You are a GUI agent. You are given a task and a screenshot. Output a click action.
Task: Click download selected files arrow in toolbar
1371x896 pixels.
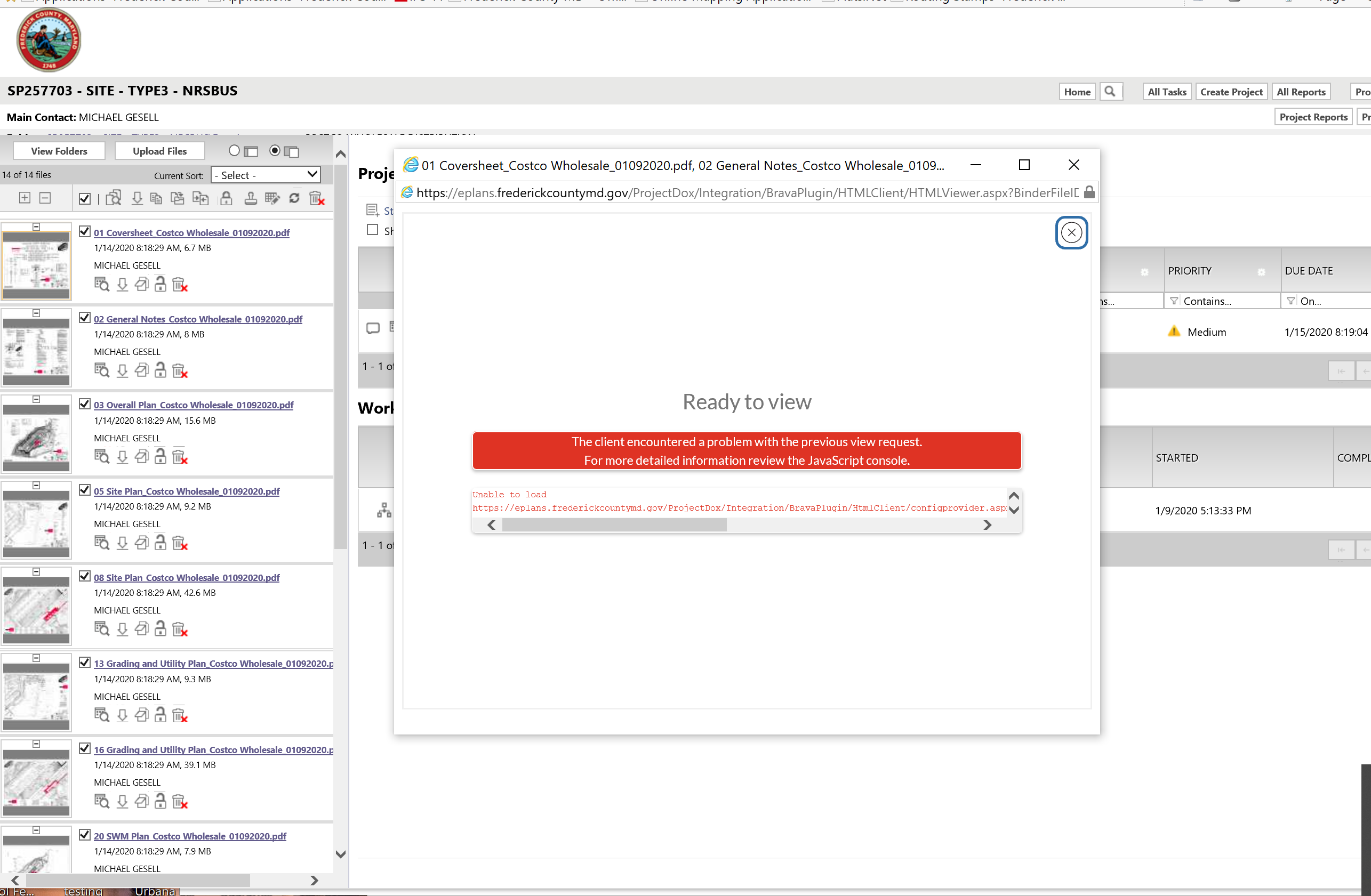(x=137, y=199)
